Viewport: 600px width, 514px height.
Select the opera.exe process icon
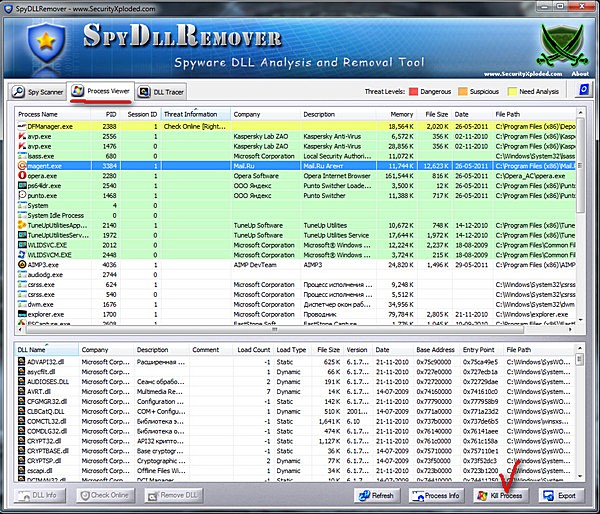(x=22, y=176)
